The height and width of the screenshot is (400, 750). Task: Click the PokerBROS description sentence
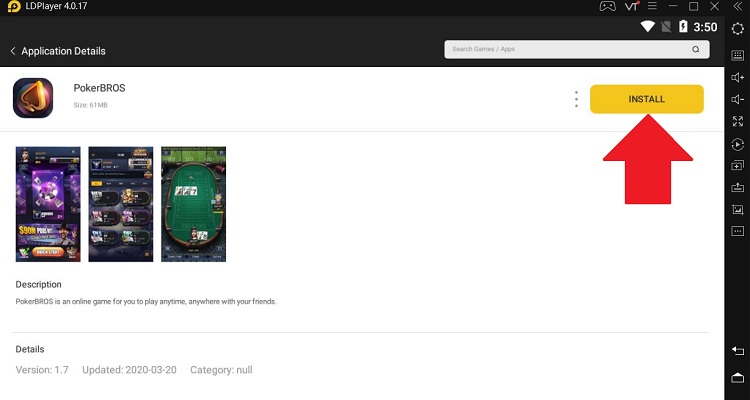(146, 301)
